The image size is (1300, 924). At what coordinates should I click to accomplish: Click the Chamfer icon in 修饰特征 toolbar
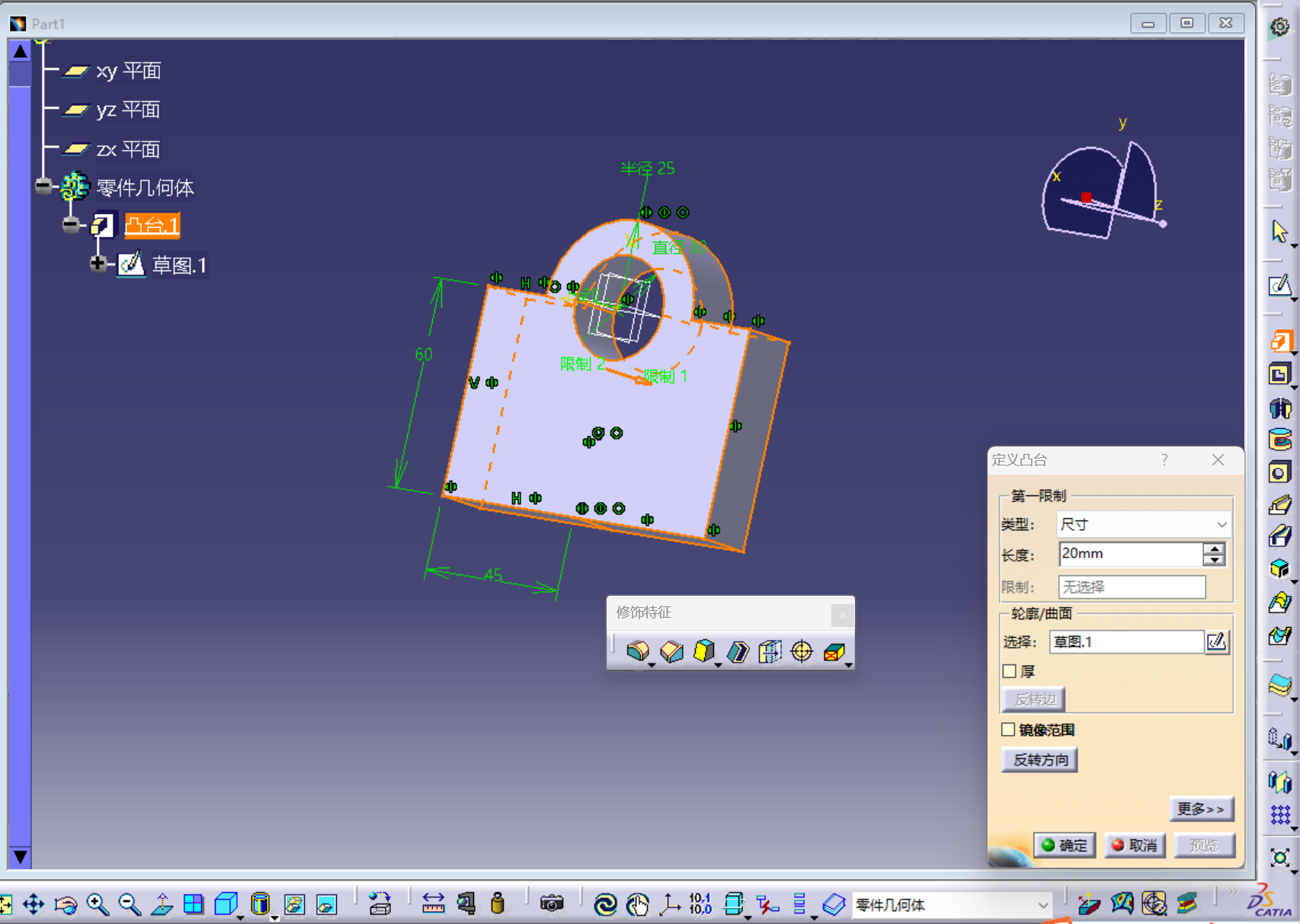tap(671, 651)
